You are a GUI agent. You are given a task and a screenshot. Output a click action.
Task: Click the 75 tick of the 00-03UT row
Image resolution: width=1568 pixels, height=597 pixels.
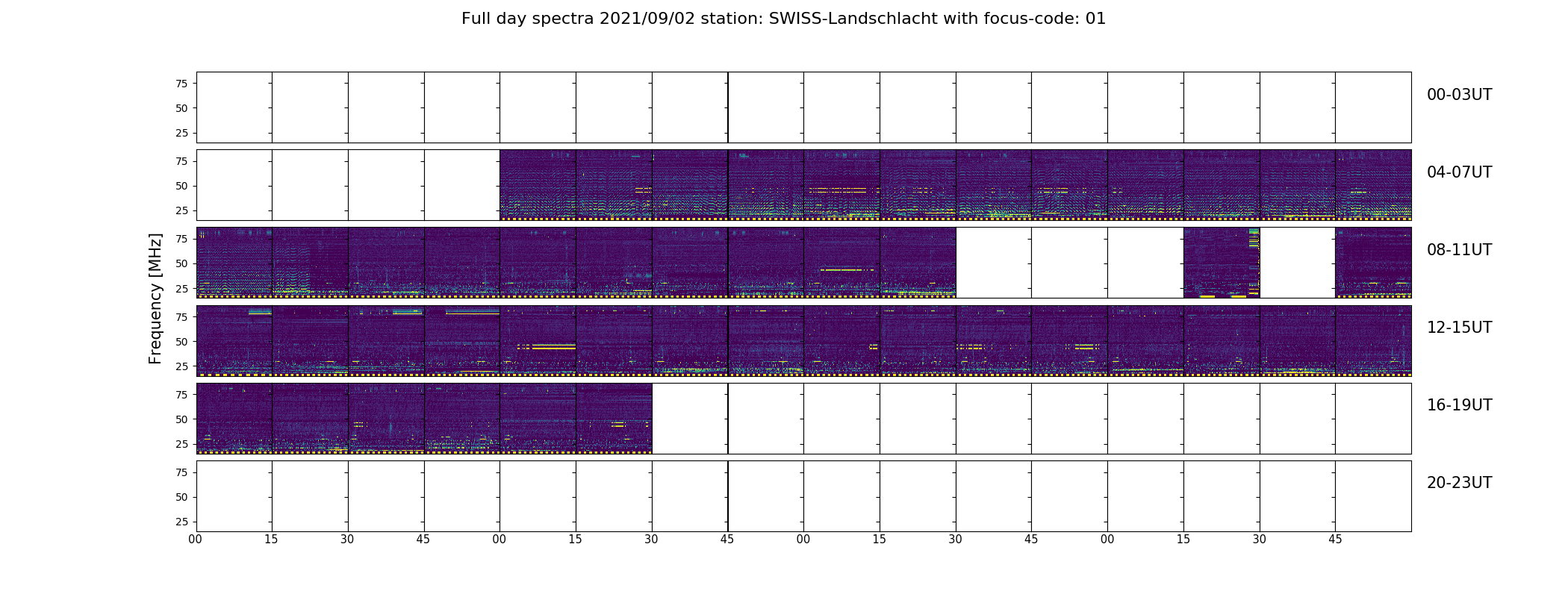tap(181, 84)
